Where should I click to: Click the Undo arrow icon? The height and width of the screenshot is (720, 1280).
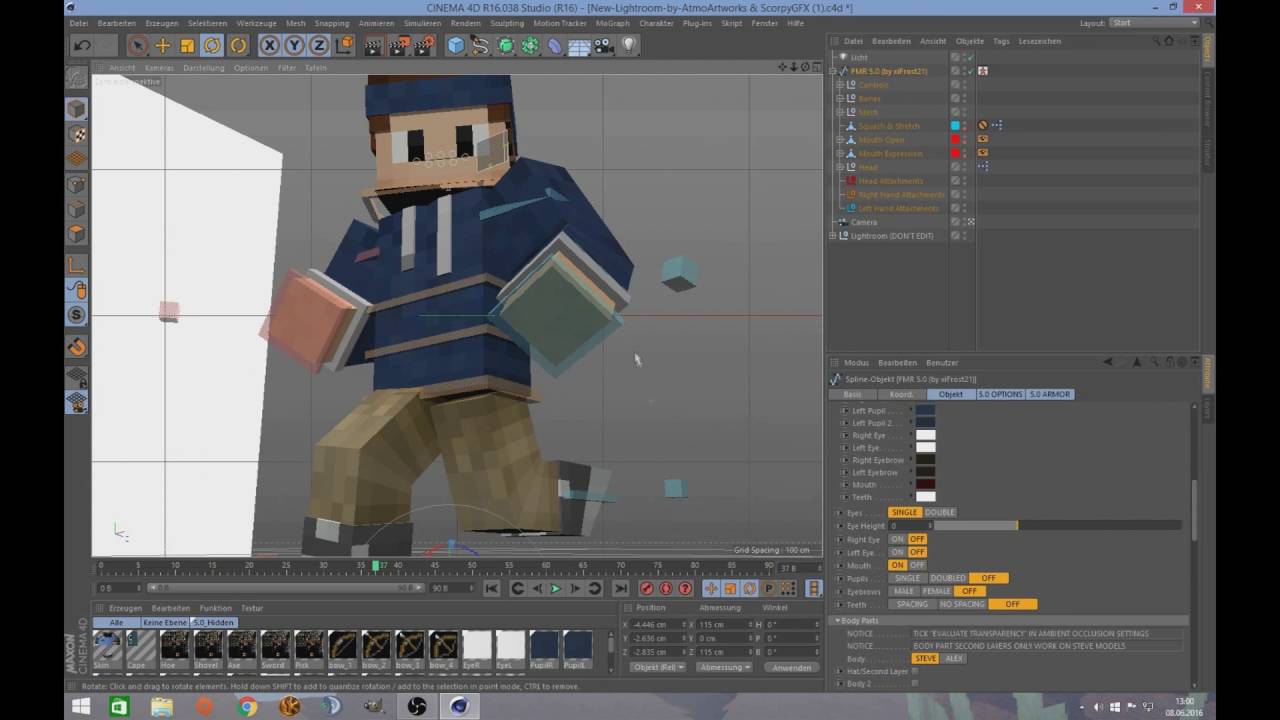tap(83, 45)
